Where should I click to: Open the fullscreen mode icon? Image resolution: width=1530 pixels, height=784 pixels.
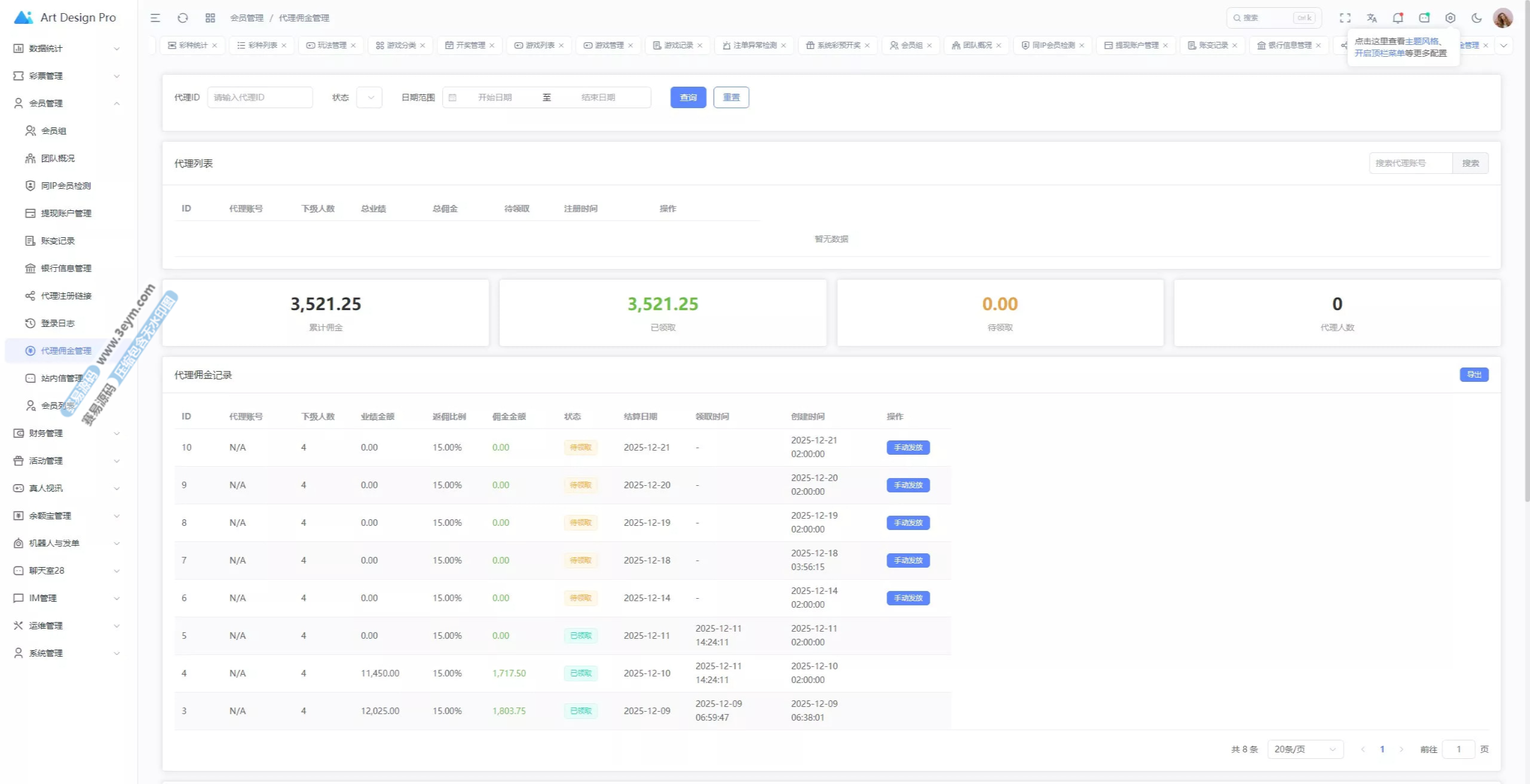coord(1345,18)
